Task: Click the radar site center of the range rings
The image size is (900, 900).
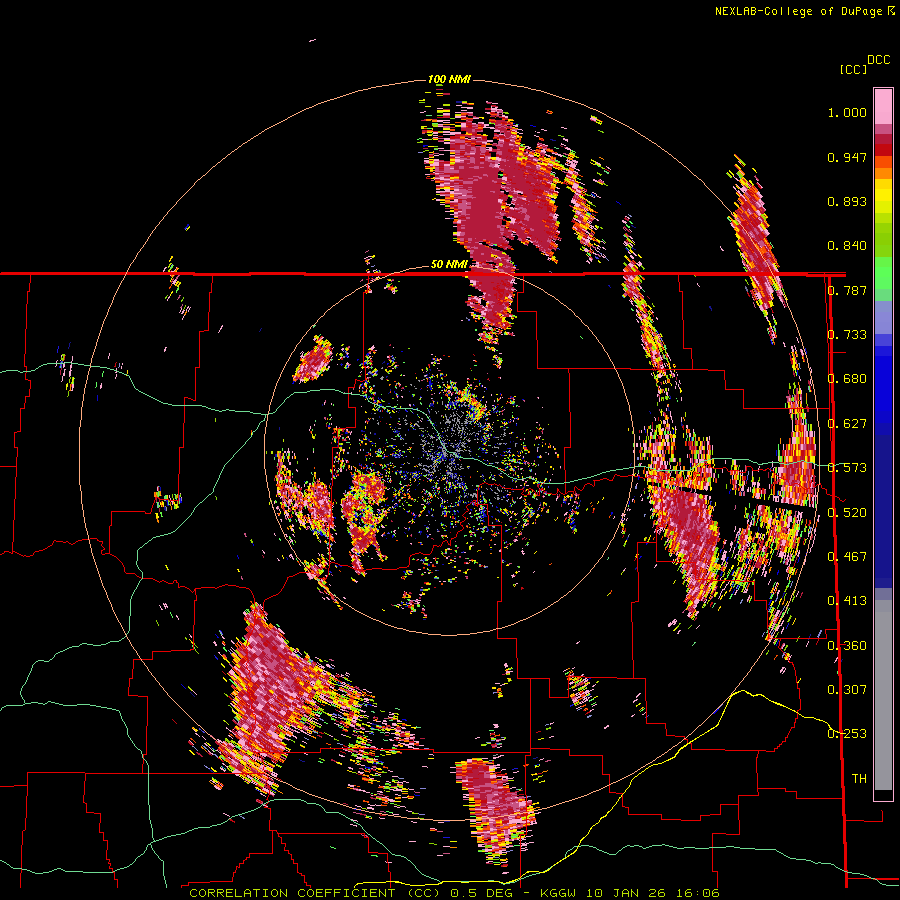Action: click(449, 451)
